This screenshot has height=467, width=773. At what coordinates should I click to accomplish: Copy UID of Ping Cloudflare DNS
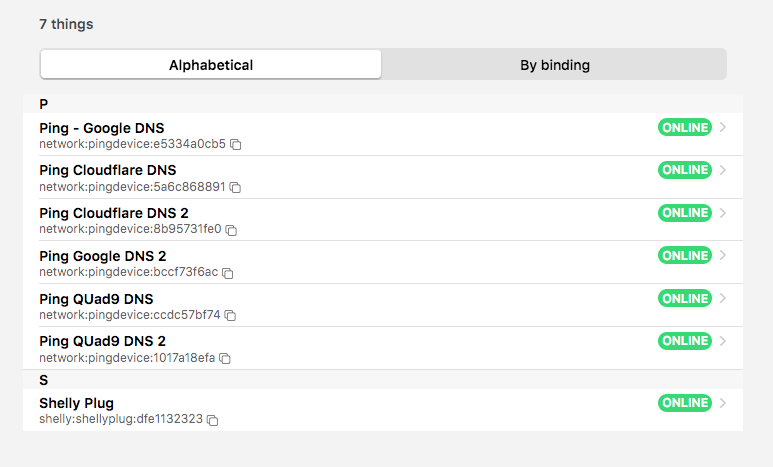click(236, 187)
